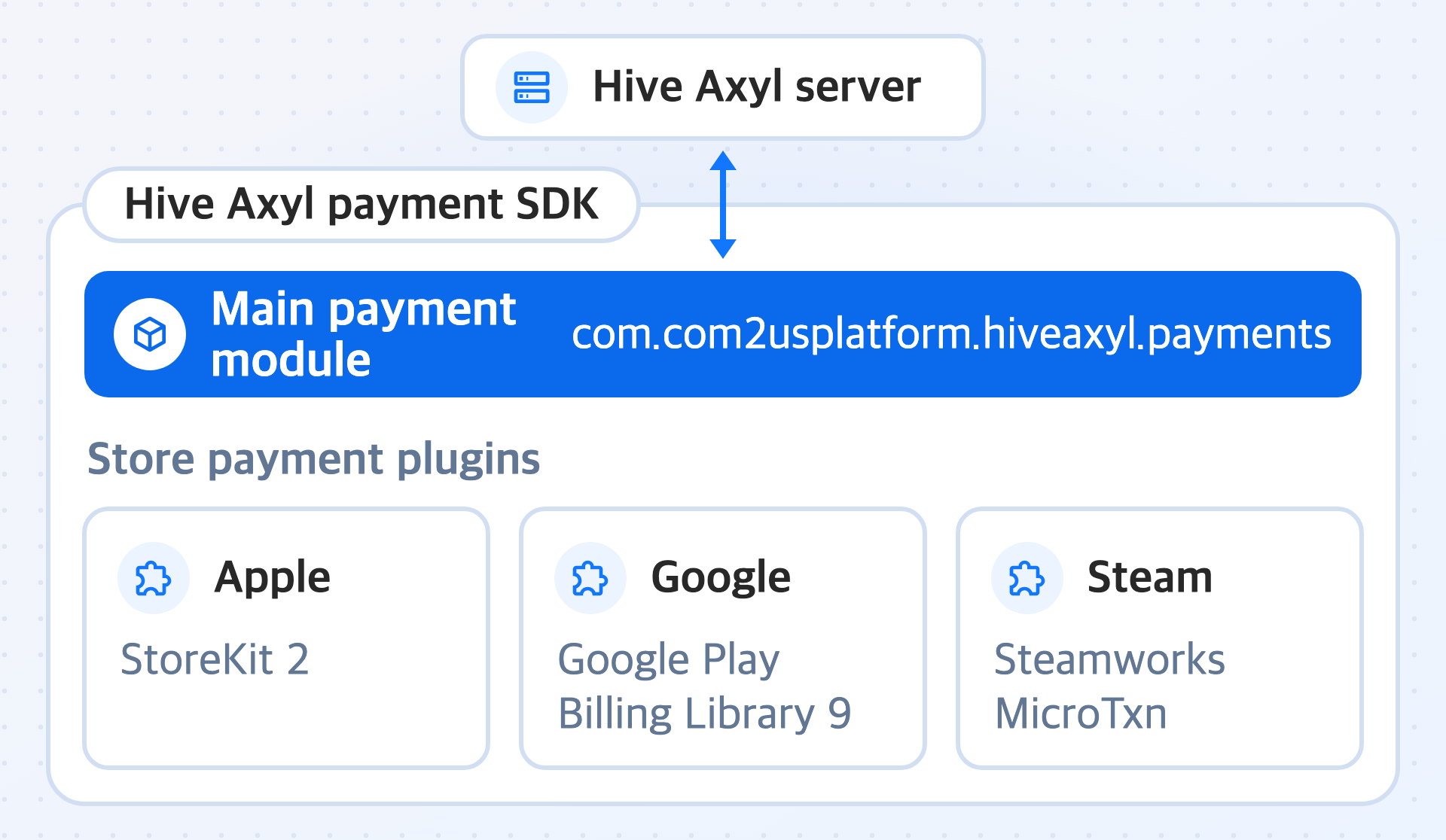The height and width of the screenshot is (840, 1446).
Task: Click the "Steam" card title
Action: (1150, 577)
